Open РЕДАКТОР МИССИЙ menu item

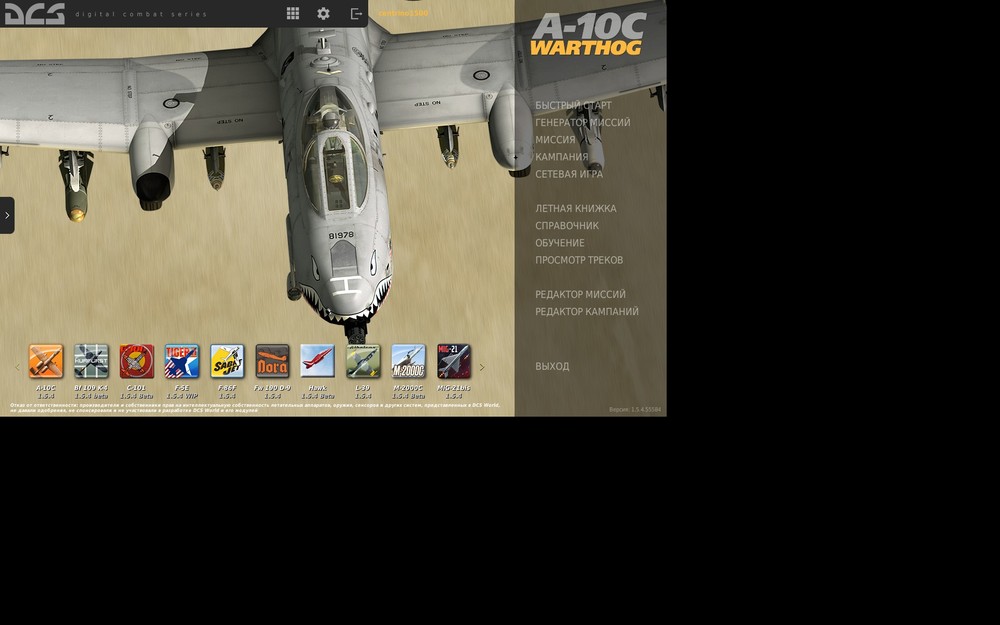tap(580, 295)
